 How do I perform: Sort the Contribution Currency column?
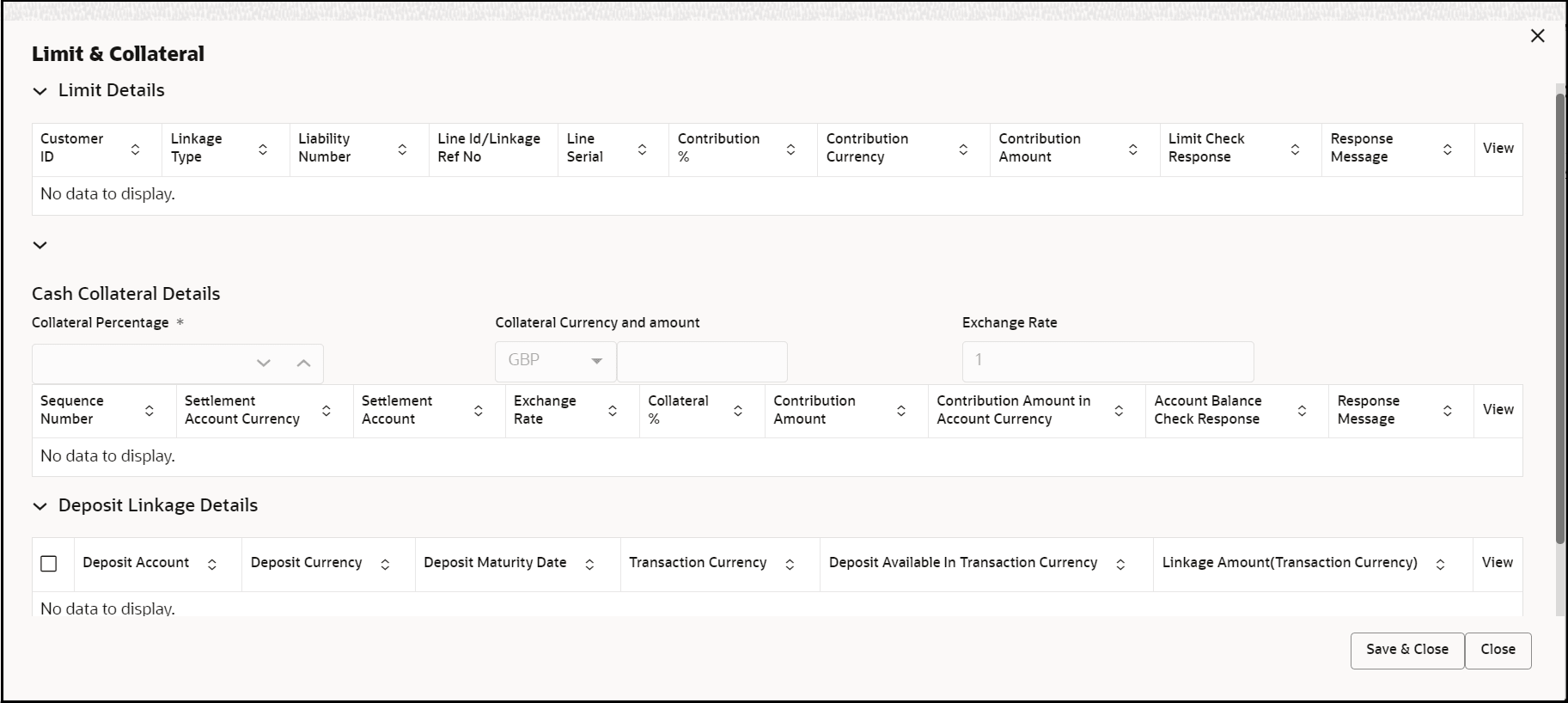pyautogui.click(x=963, y=150)
